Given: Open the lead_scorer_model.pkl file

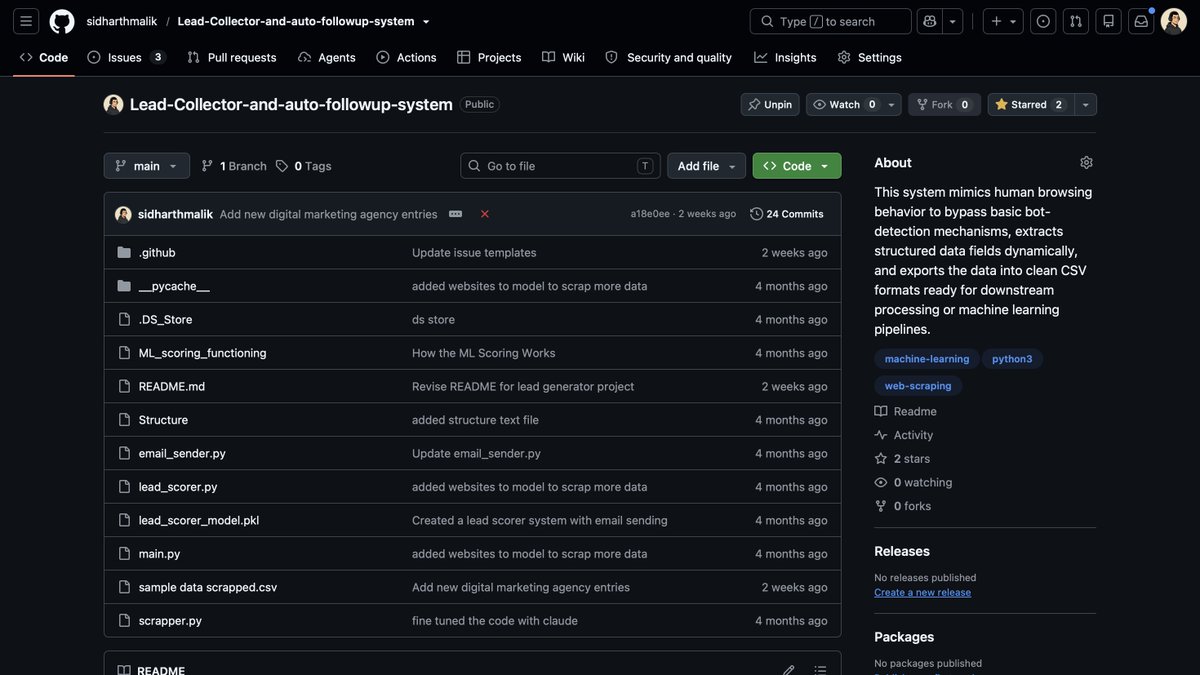Looking at the screenshot, I should [199, 520].
